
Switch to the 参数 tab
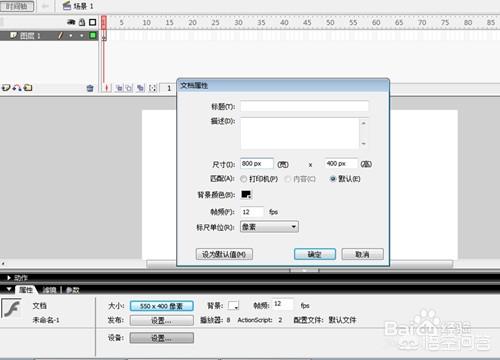(72, 290)
